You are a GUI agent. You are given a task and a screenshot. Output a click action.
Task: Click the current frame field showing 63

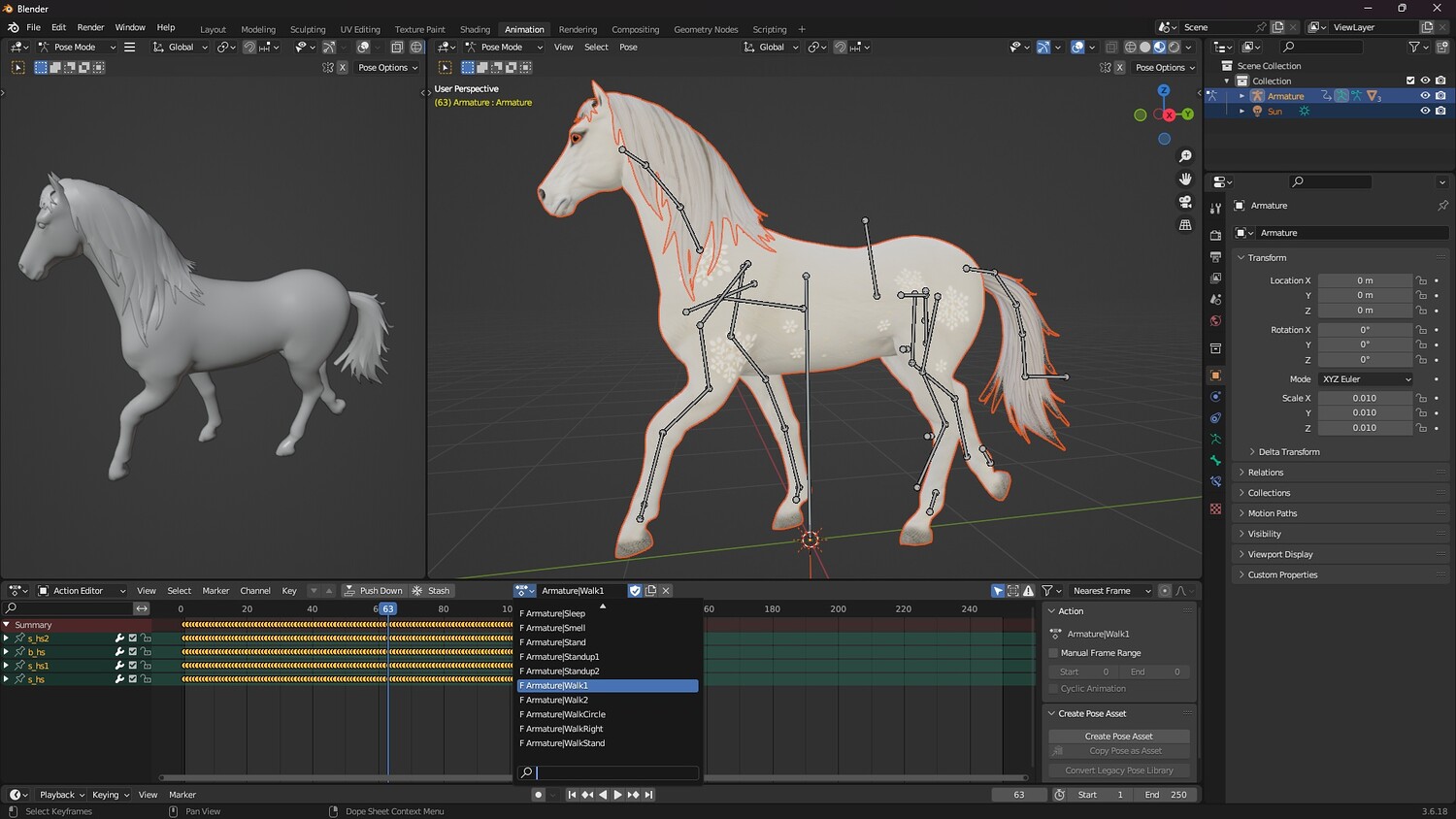[1018, 795]
